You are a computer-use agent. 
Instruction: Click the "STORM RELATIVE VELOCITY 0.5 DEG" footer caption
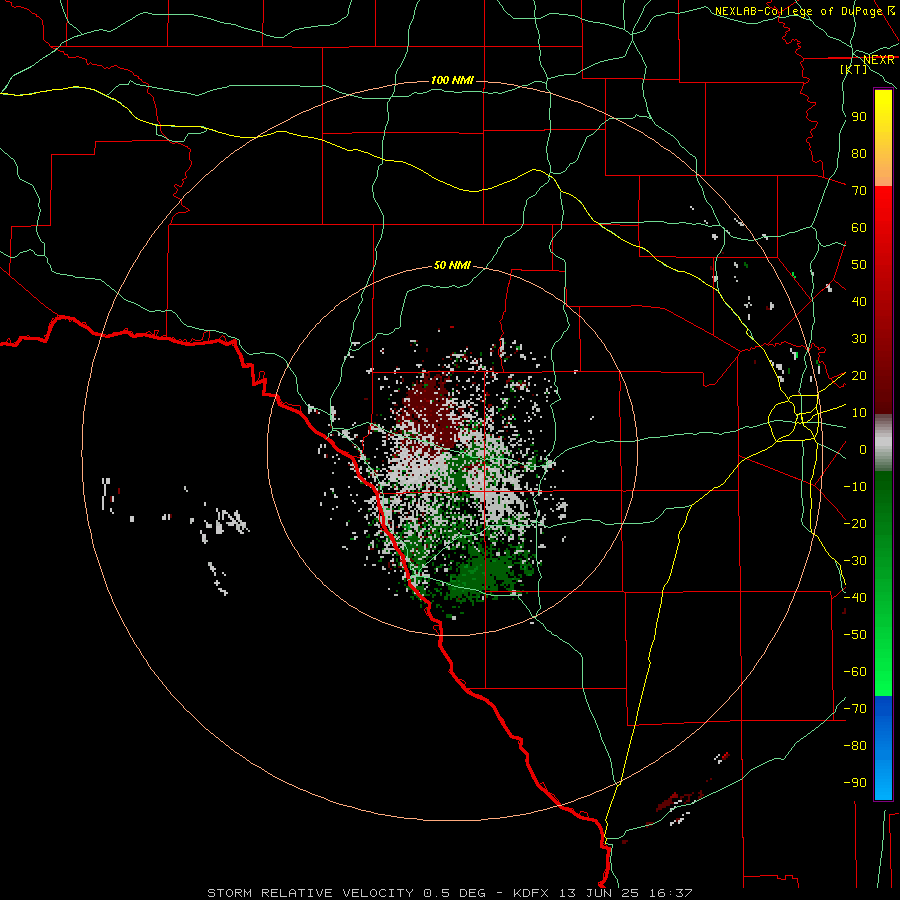point(346,893)
